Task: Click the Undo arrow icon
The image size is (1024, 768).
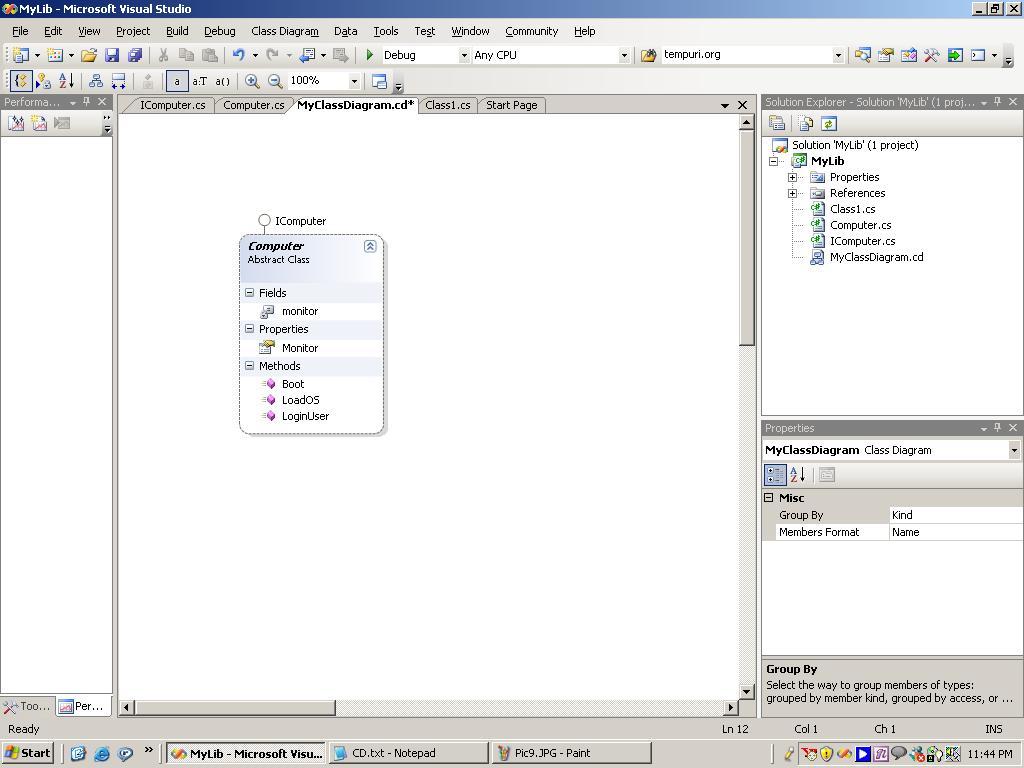Action: point(238,56)
